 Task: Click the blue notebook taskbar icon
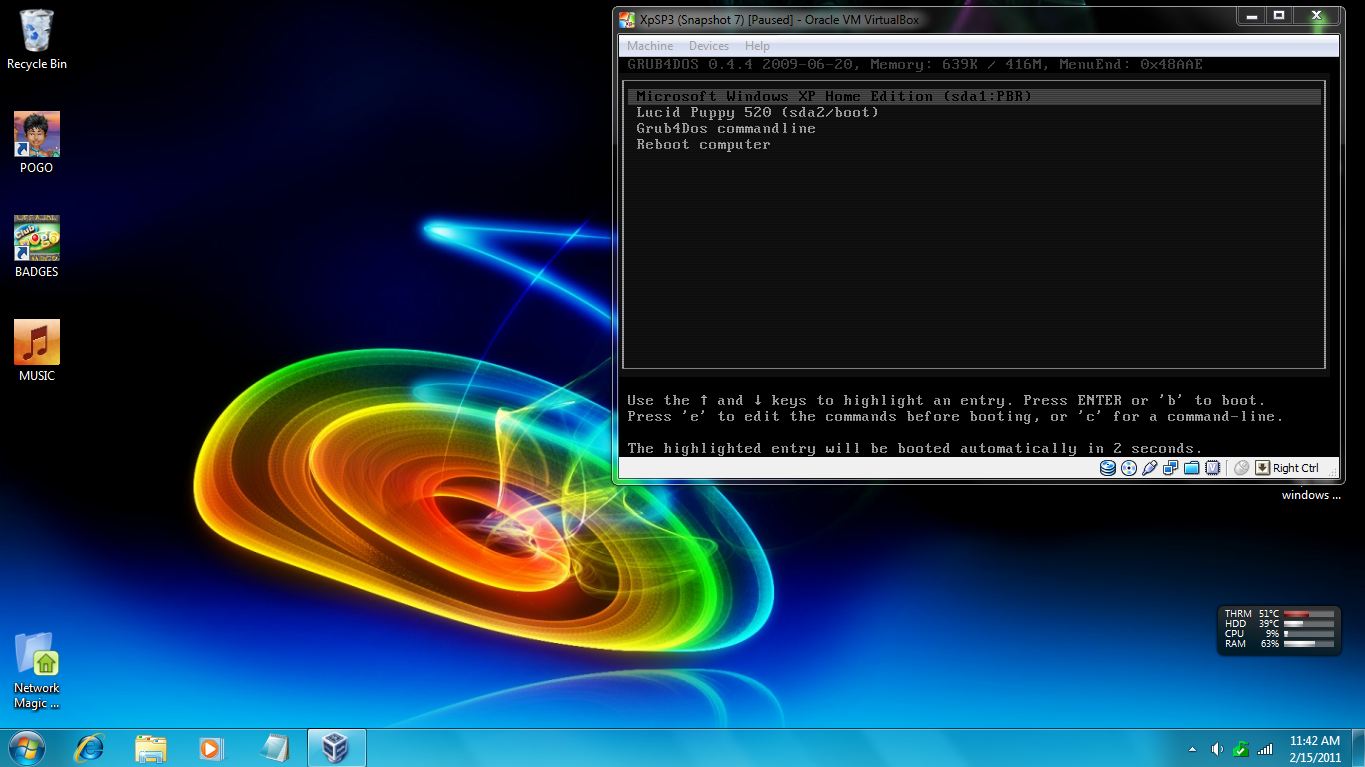tap(273, 747)
